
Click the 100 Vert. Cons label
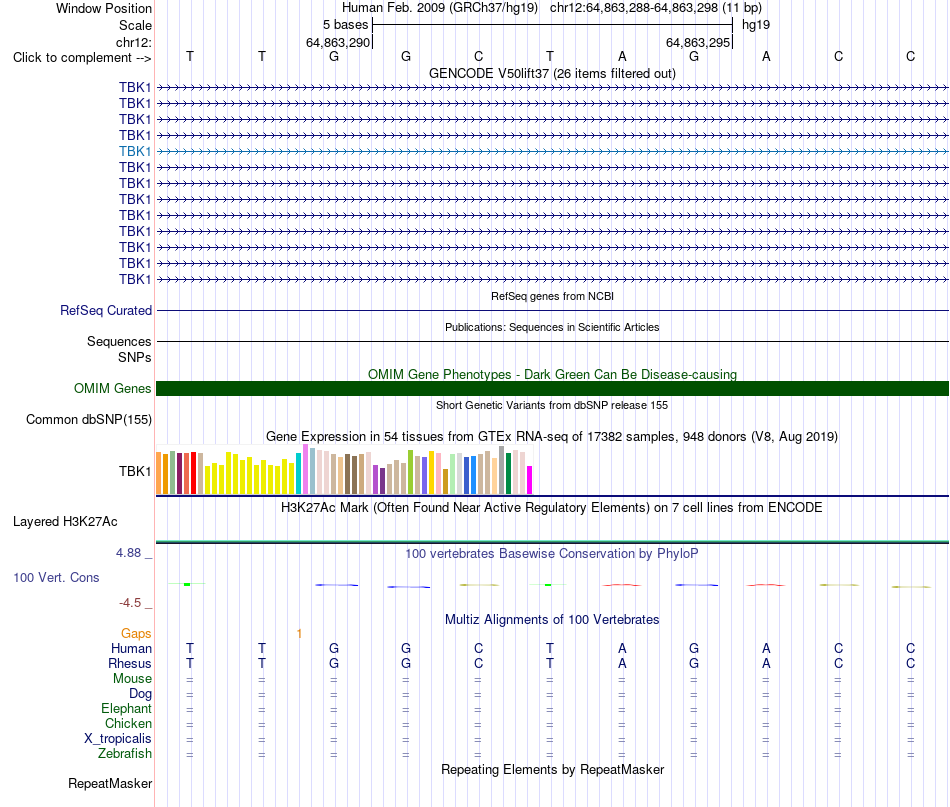pyautogui.click(x=56, y=577)
